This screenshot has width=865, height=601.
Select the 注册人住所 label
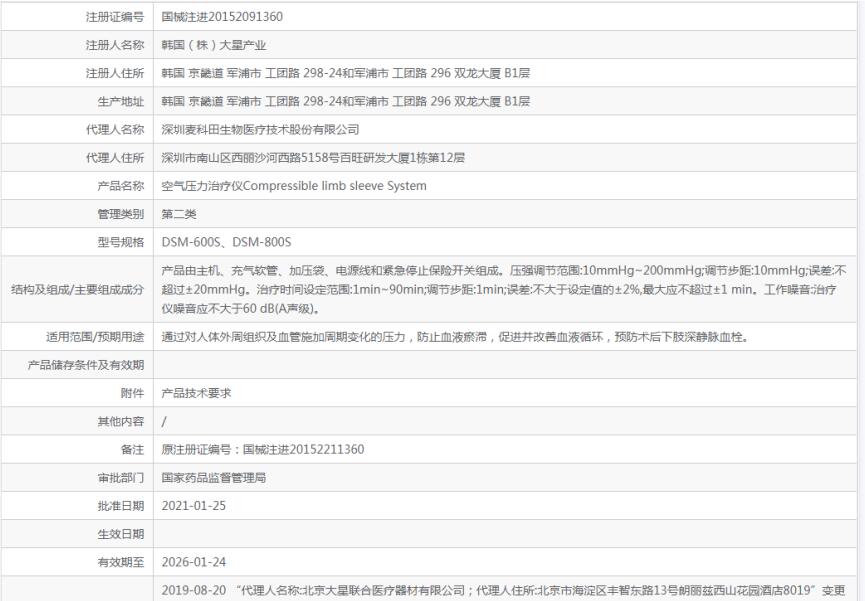click(x=115, y=73)
